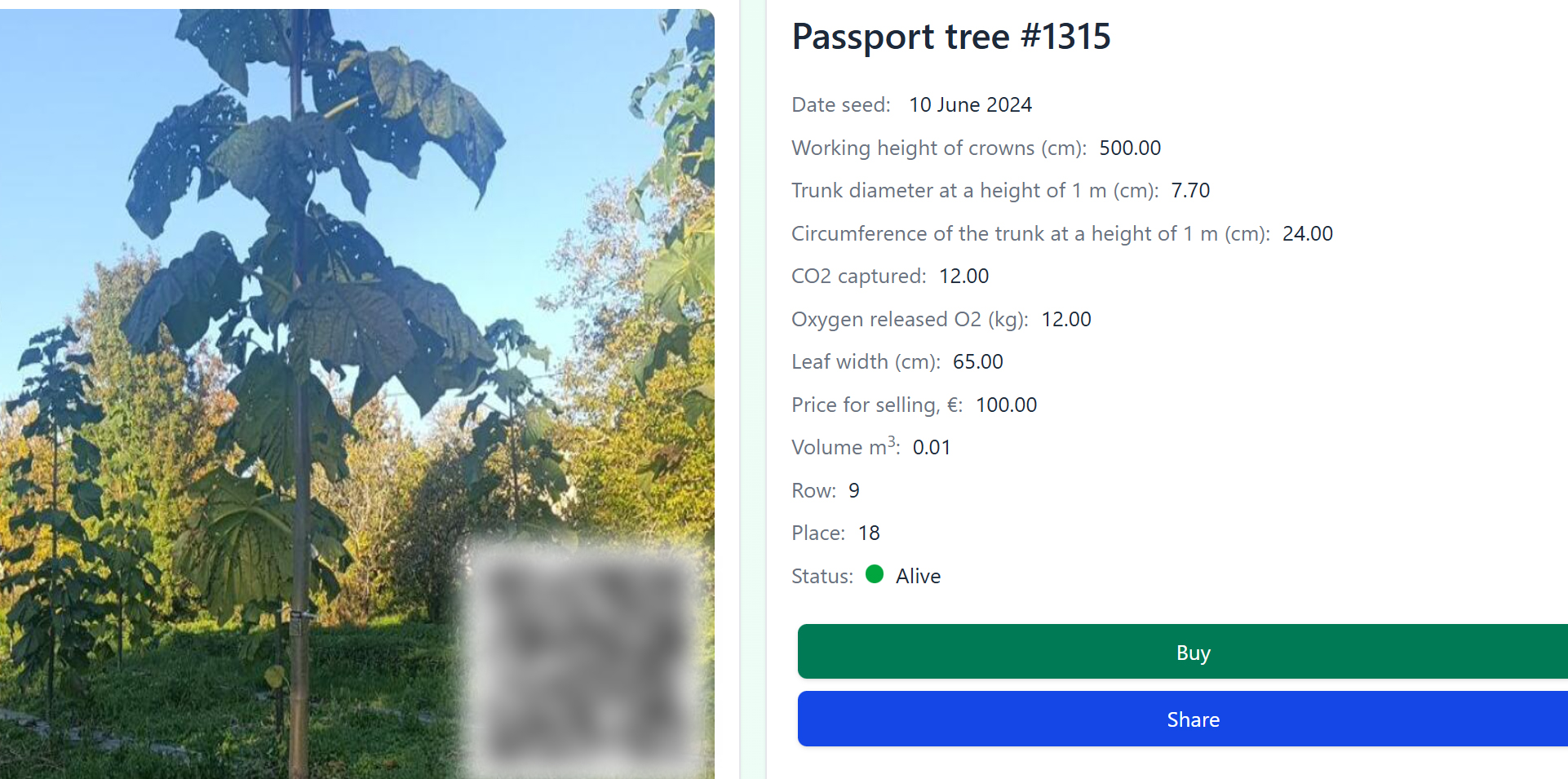The width and height of the screenshot is (1568, 779).
Task: Select the Row number 9
Action: coord(853,491)
